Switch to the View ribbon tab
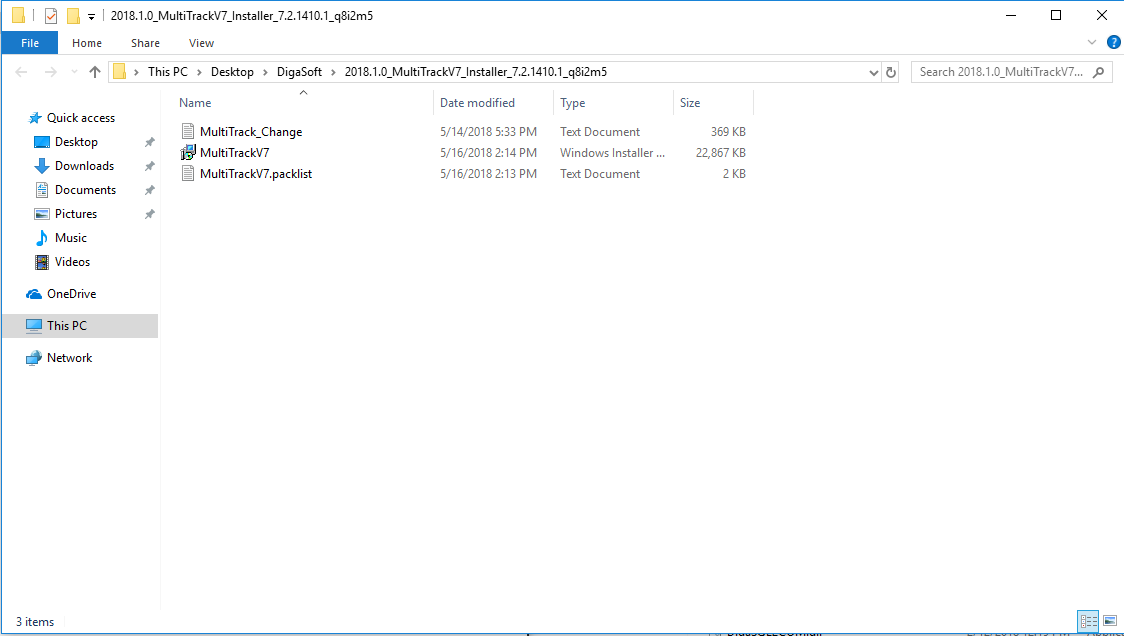The height and width of the screenshot is (636, 1124). (x=201, y=43)
